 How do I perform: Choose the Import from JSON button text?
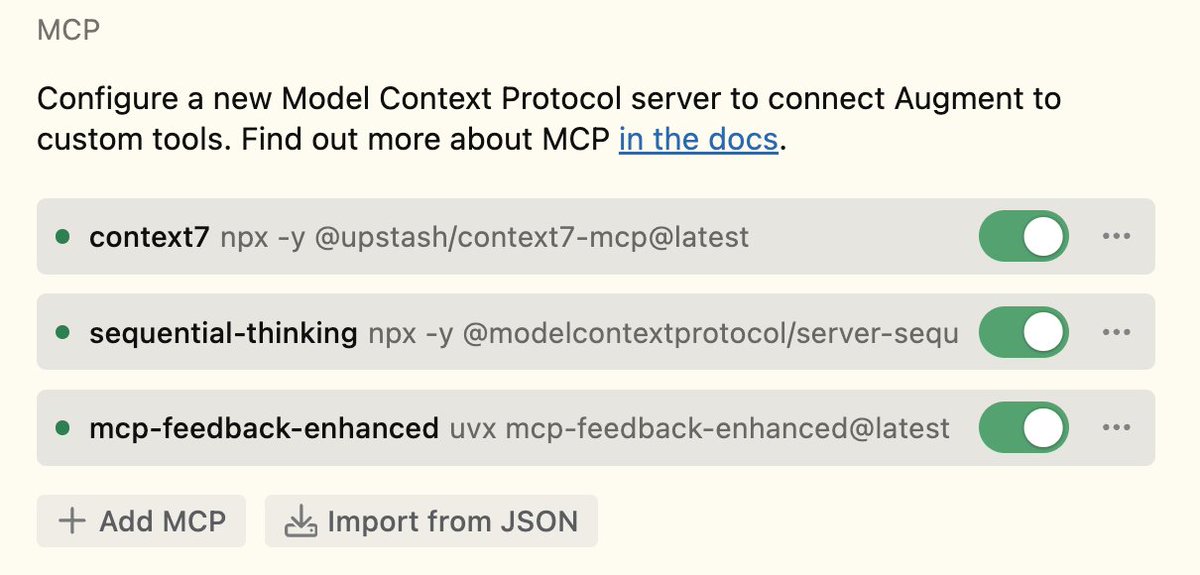click(x=452, y=521)
